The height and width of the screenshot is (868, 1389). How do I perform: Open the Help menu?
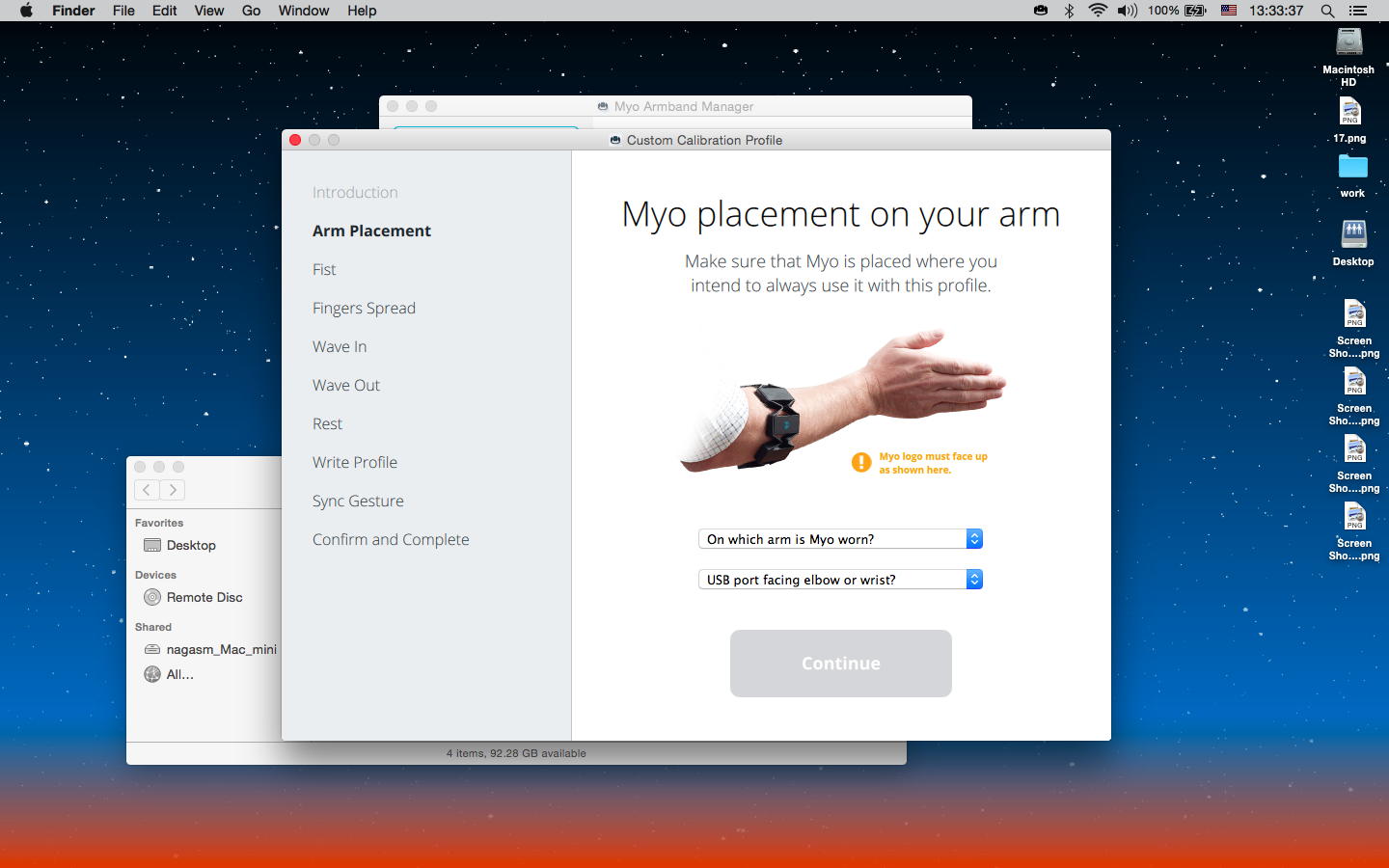click(x=362, y=11)
